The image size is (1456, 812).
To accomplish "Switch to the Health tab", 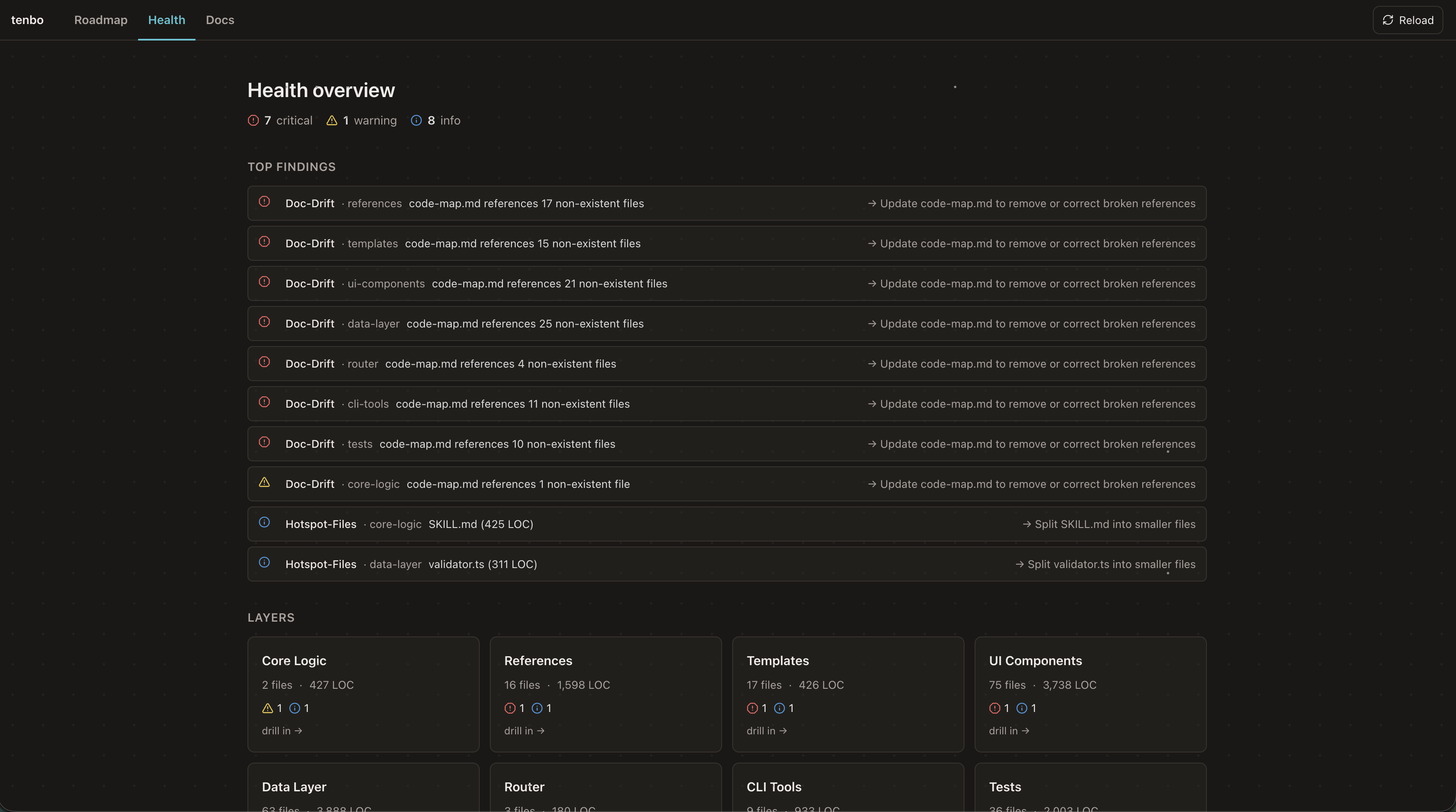I will [167, 20].
